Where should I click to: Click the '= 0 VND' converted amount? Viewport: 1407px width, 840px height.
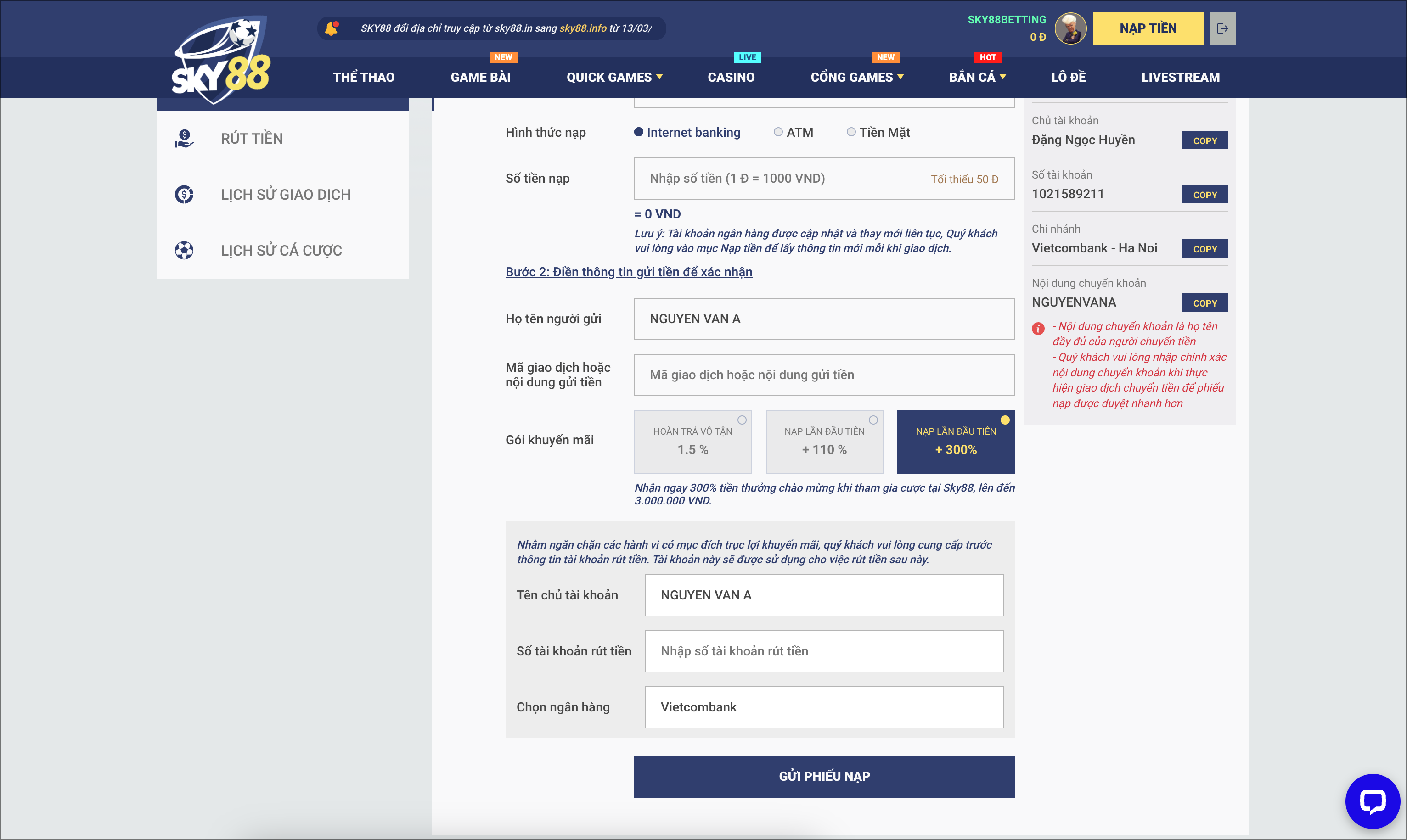(x=658, y=214)
